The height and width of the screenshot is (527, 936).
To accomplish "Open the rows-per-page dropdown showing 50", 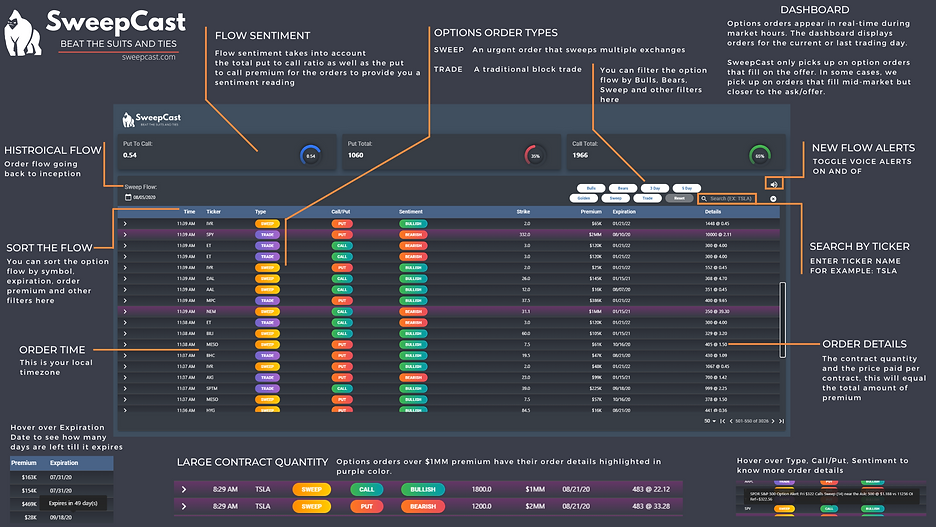I will (x=710, y=421).
